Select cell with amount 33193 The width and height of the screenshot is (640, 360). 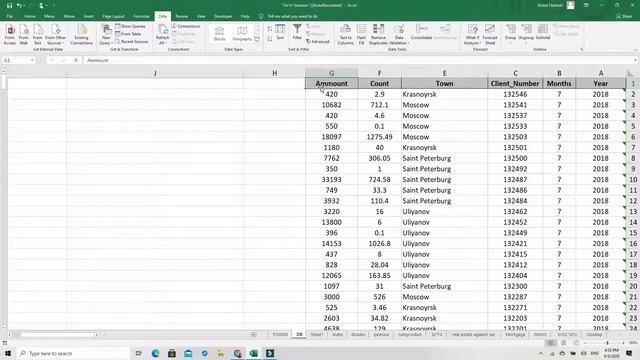click(x=331, y=180)
